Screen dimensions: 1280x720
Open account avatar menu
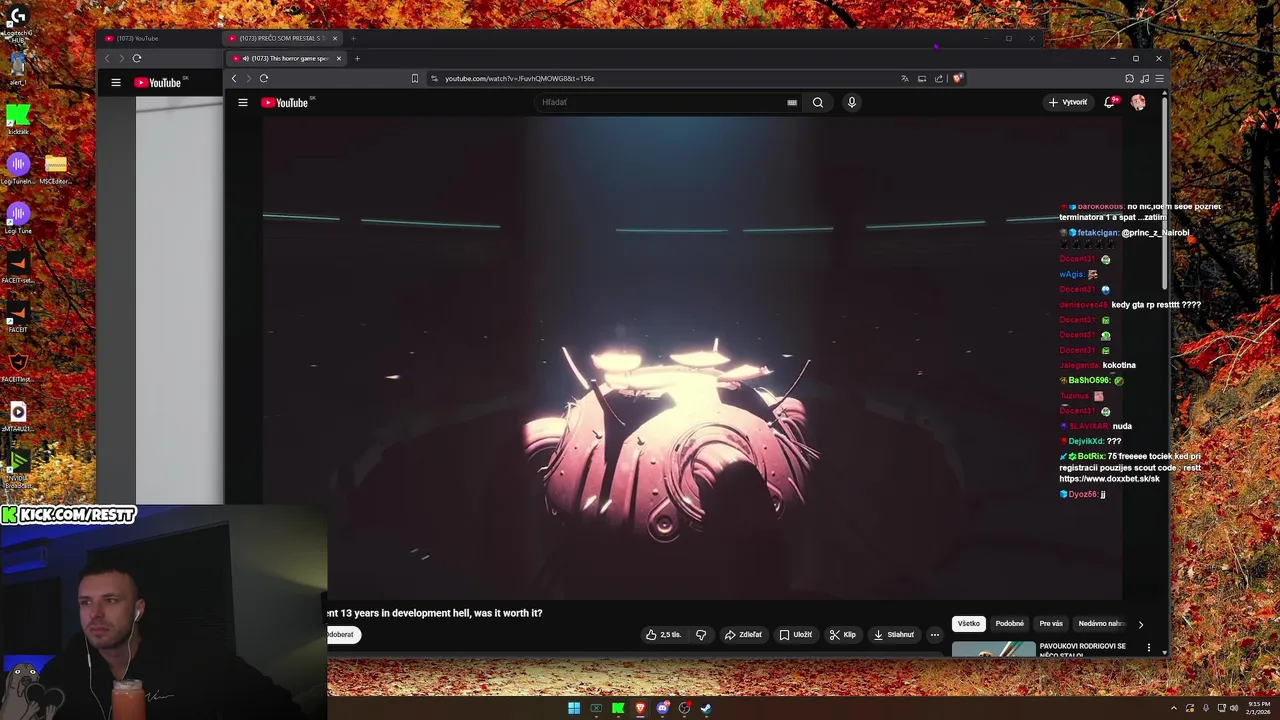pos(1138,102)
